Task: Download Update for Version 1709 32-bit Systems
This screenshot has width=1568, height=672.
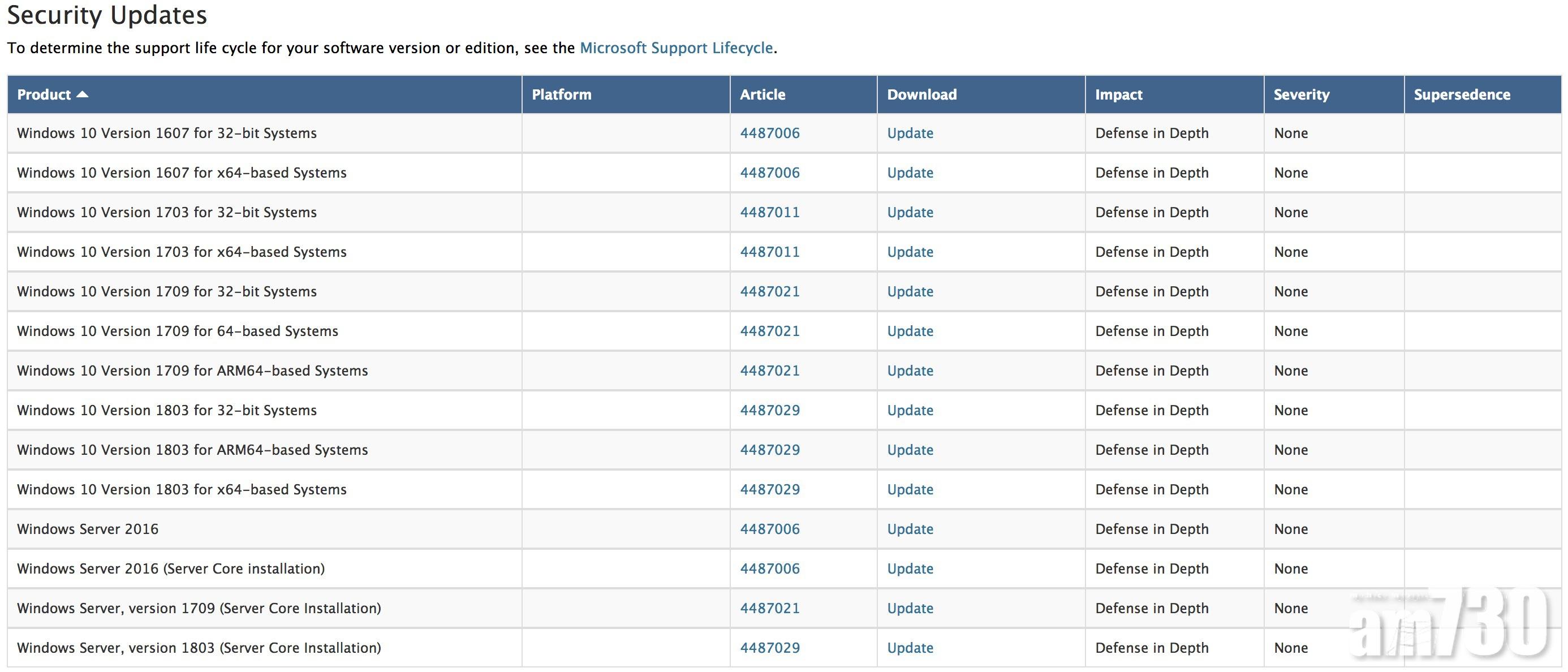Action: click(x=910, y=291)
